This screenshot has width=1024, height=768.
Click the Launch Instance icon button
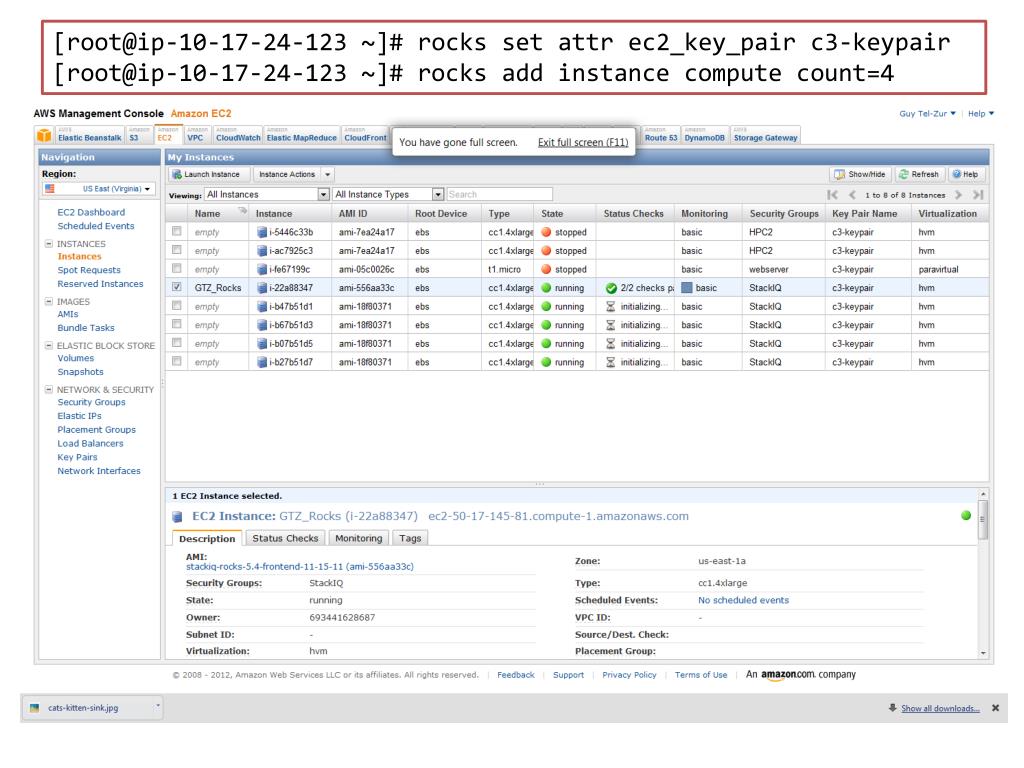[x=208, y=174]
